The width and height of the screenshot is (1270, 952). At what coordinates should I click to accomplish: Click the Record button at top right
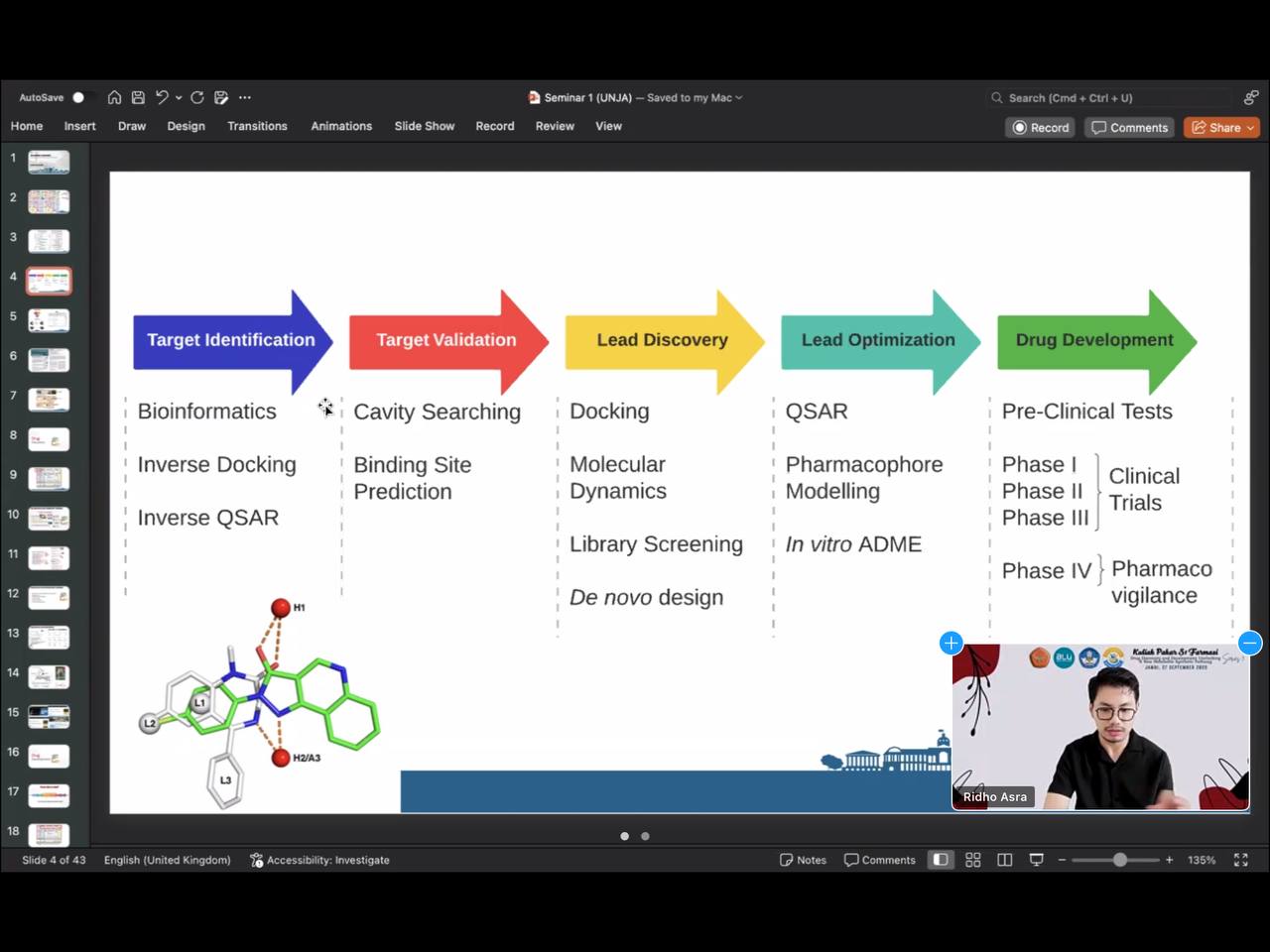pyautogui.click(x=1040, y=128)
